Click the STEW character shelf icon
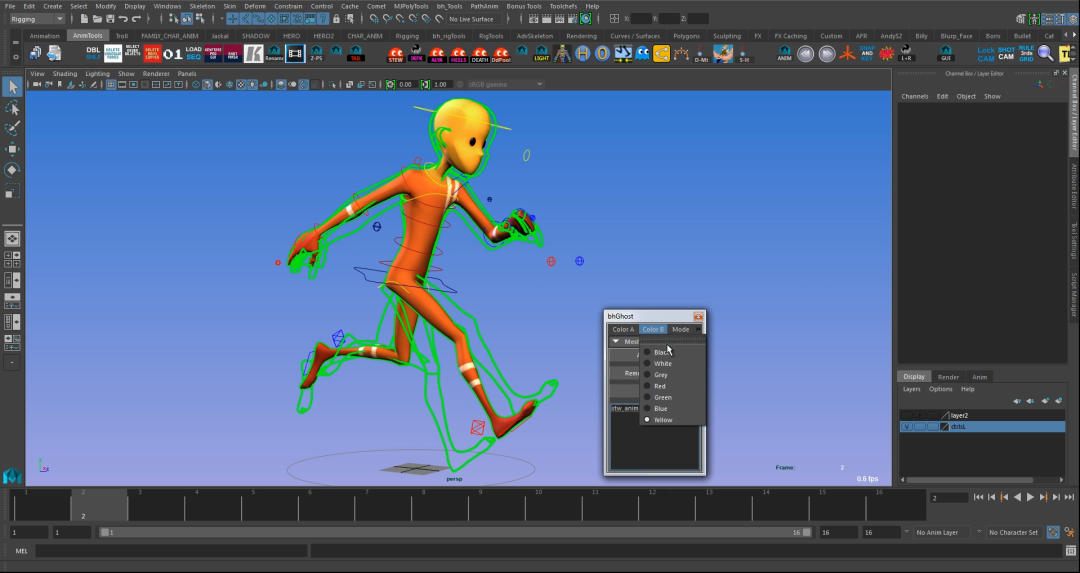Viewport: 1080px width, 573px height. 396,54
